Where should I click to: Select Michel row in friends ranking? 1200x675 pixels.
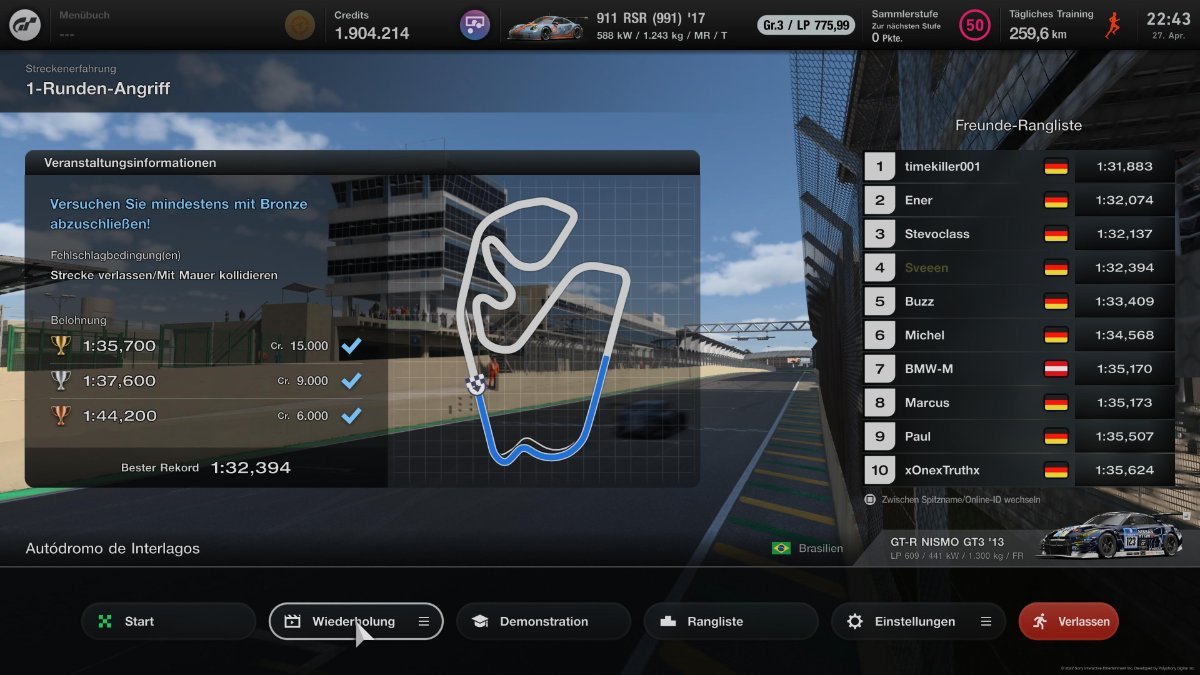[x=1019, y=335]
